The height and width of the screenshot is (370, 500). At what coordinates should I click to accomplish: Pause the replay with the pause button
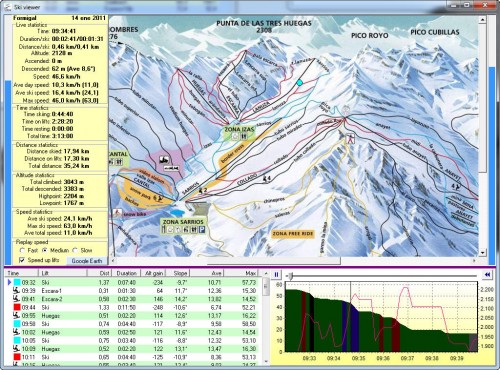pyautogui.click(x=276, y=275)
